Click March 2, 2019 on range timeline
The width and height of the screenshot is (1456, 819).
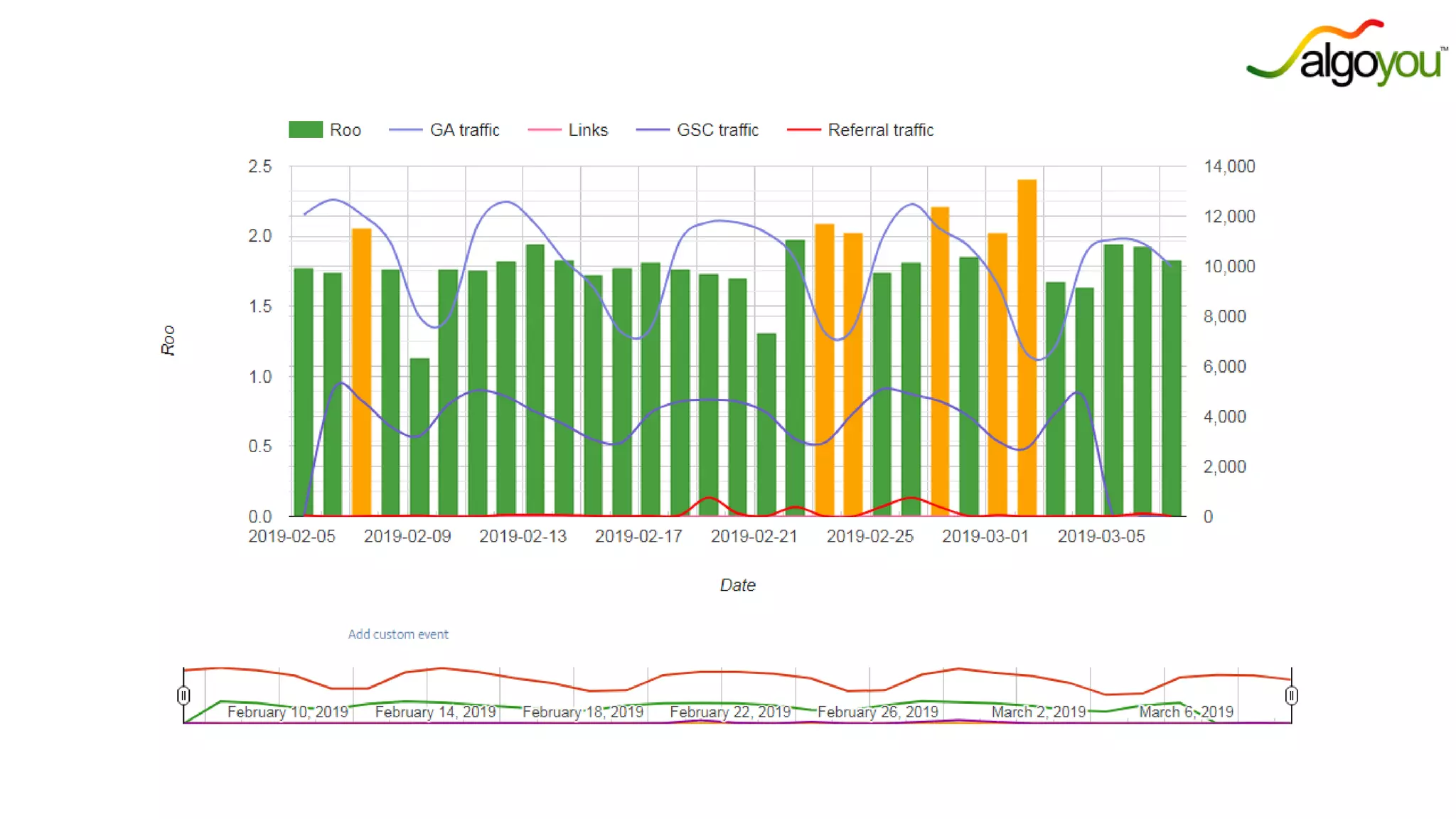(x=1039, y=712)
